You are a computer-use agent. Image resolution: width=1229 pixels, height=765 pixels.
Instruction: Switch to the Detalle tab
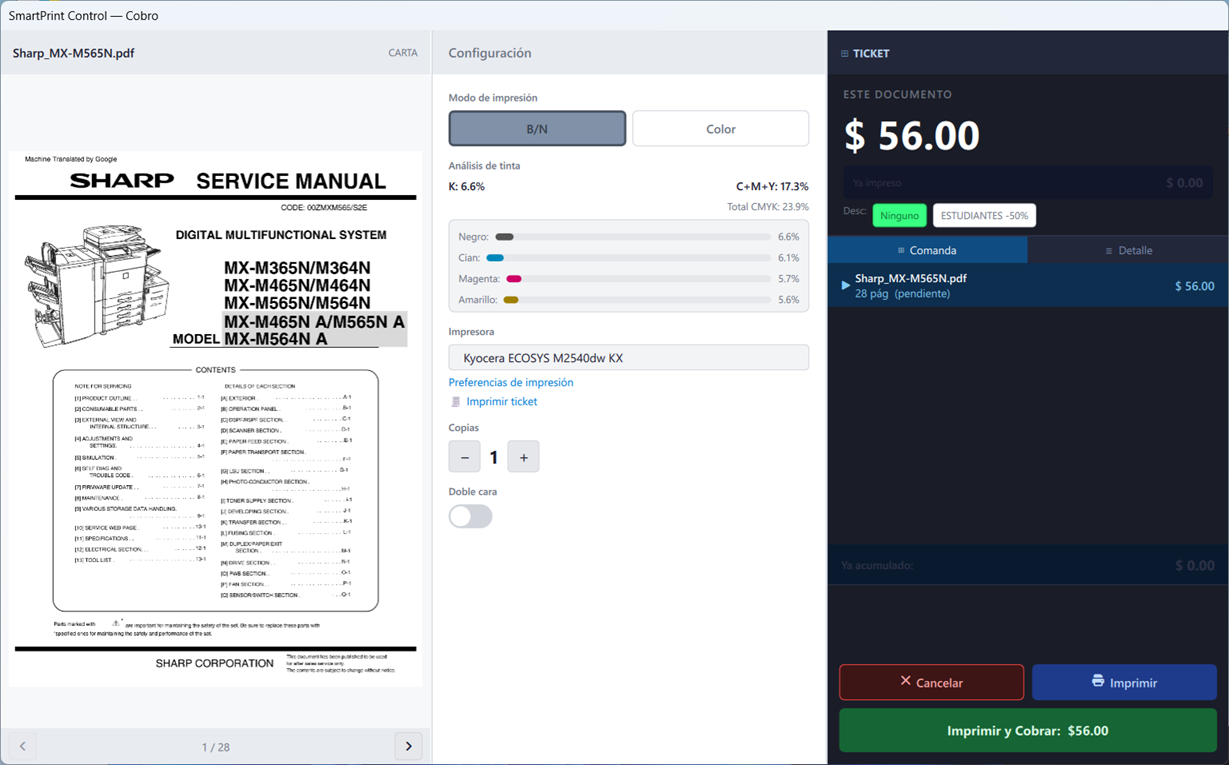pyautogui.click(x=1128, y=250)
